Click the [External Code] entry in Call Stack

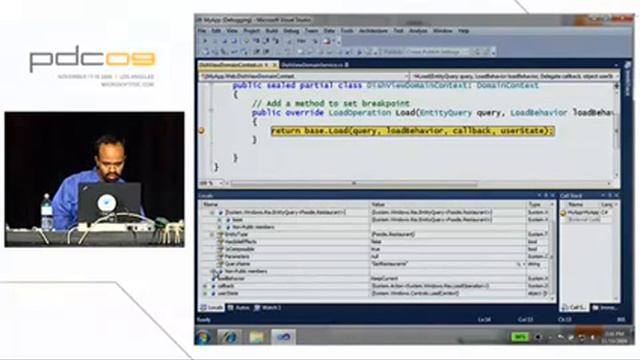584,220
